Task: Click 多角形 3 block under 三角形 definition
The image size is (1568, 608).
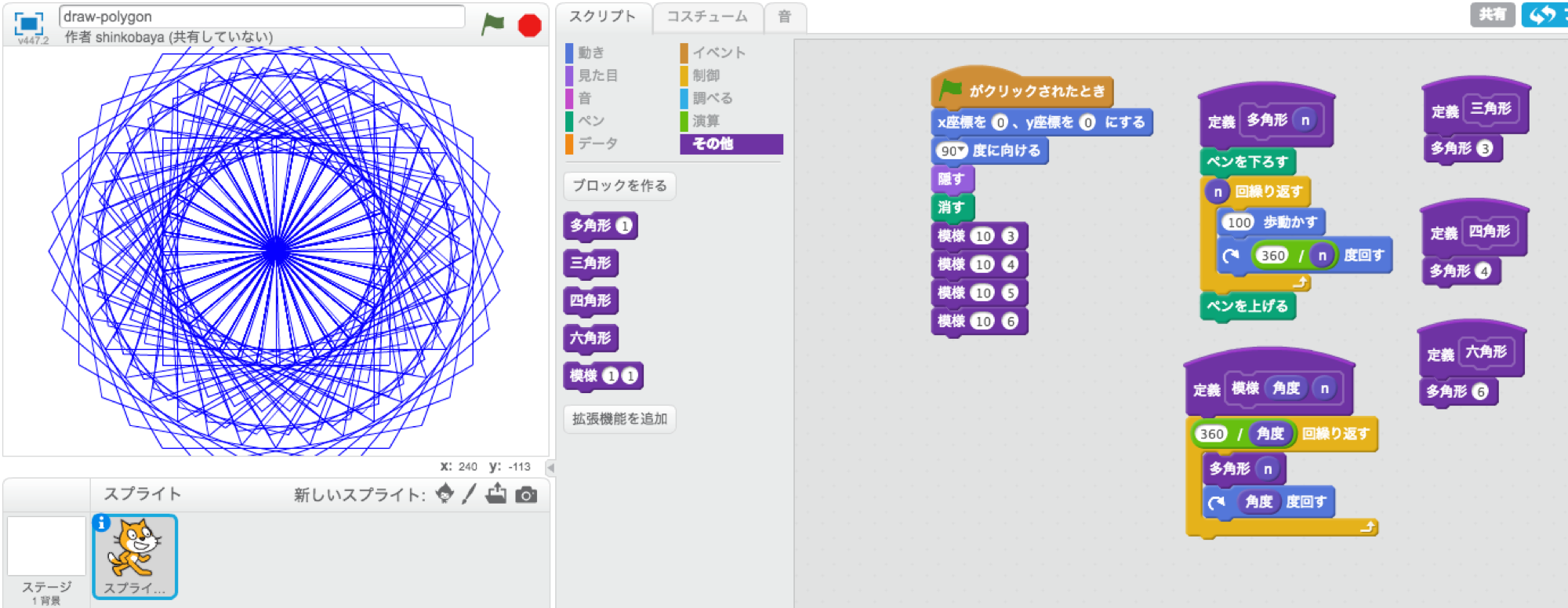Action: coord(1462,149)
